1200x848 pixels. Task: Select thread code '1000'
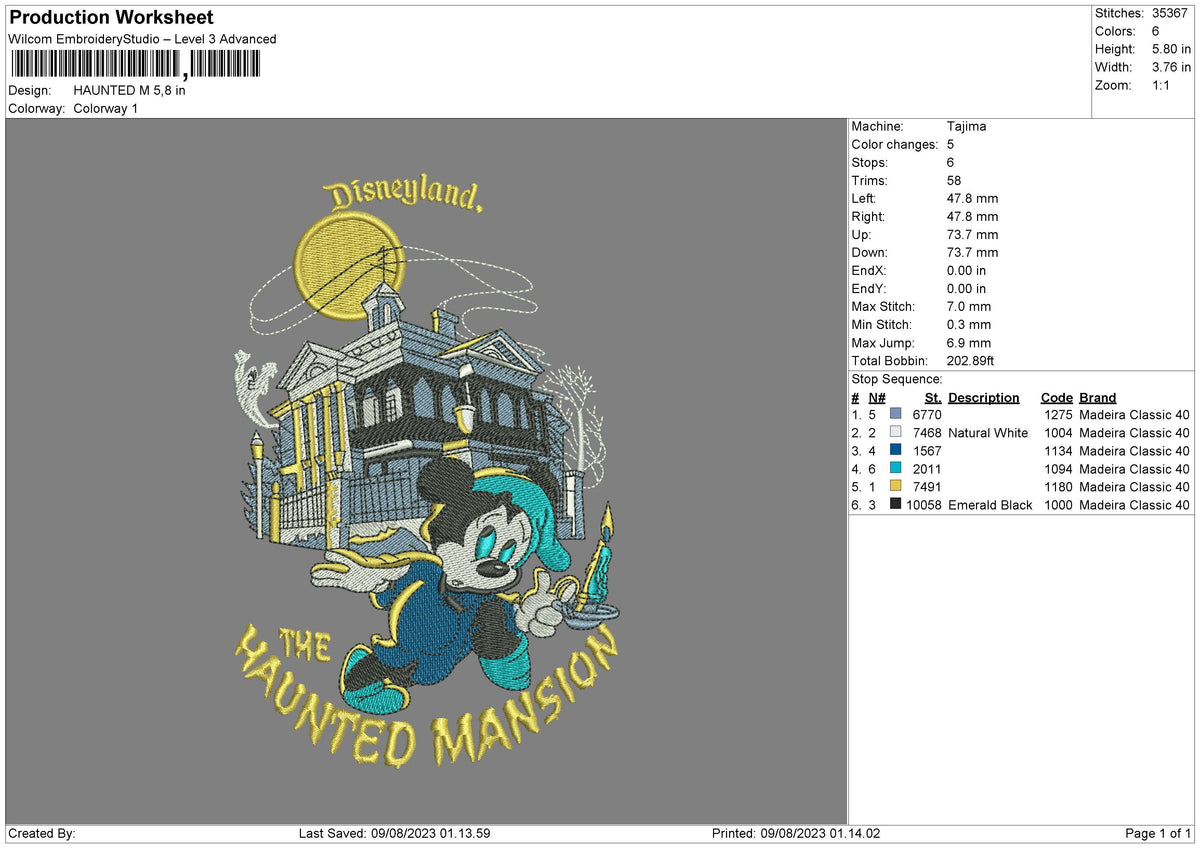pos(1059,505)
